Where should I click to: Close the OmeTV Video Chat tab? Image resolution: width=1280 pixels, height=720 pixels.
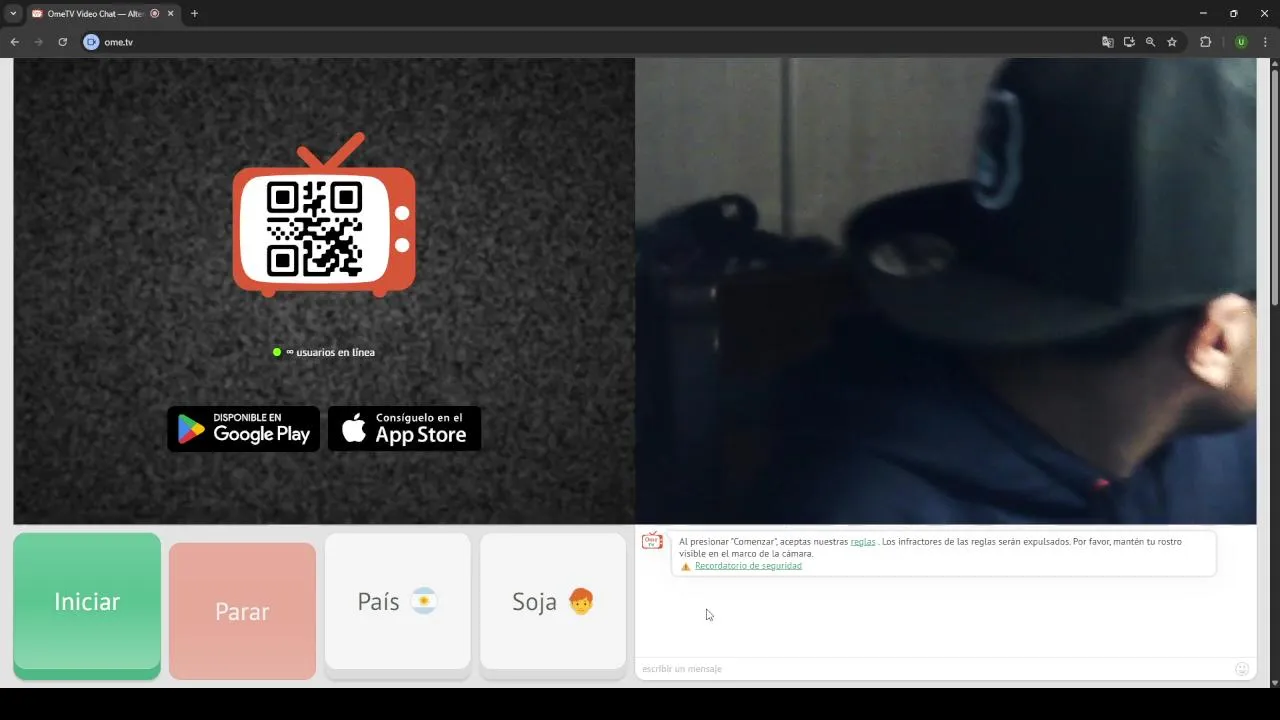pyautogui.click(x=171, y=14)
